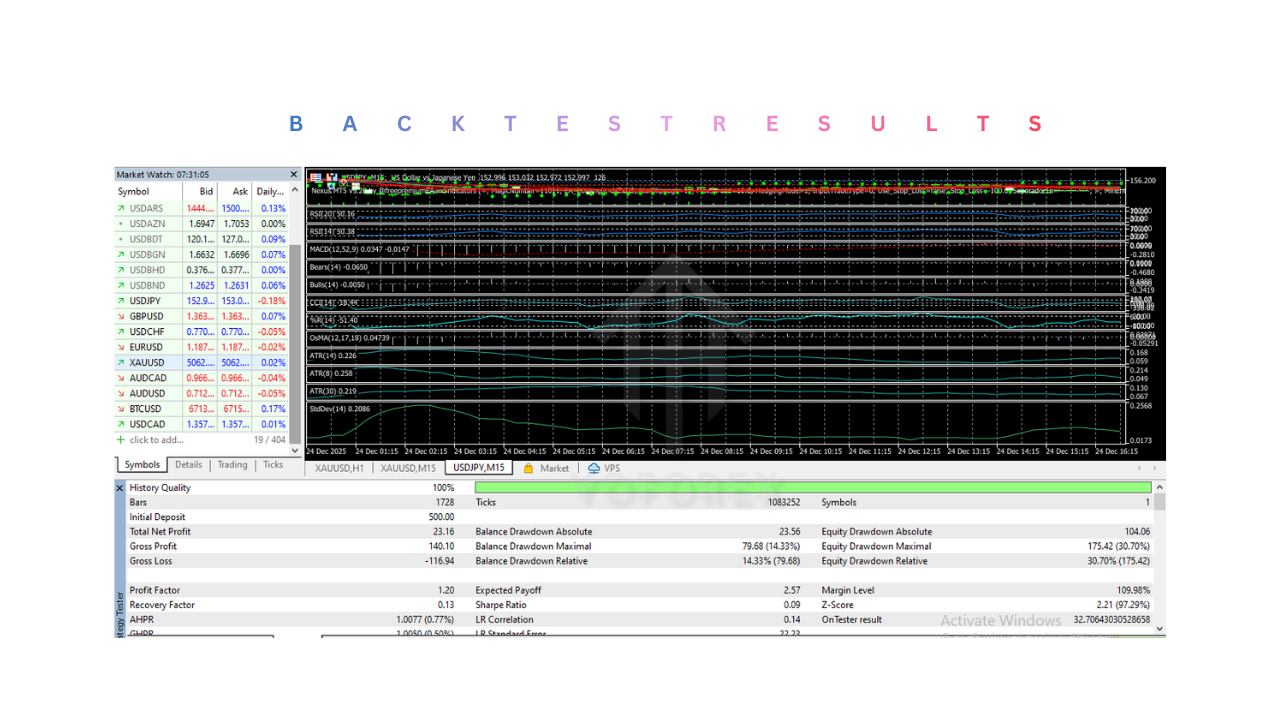Add a new symbol using the plus icon

tap(120, 440)
